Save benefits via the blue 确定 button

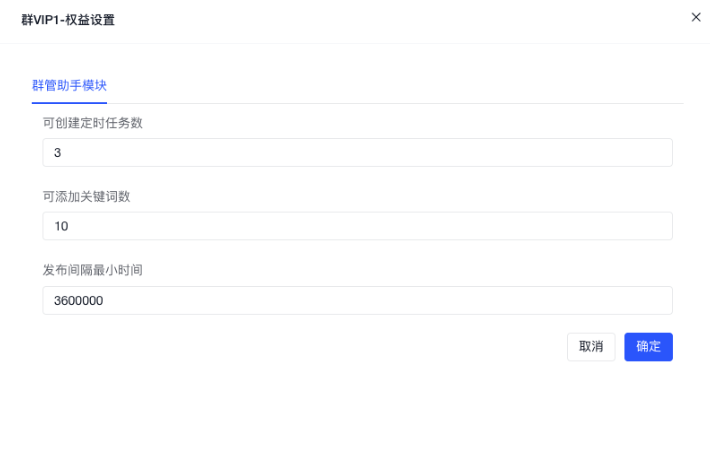coord(648,347)
